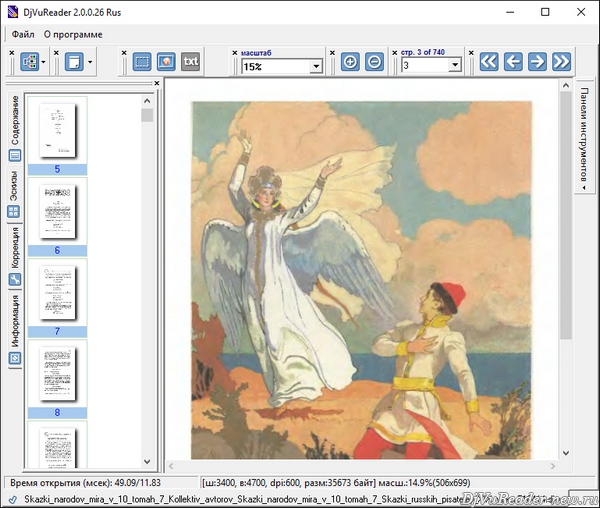Click the document structure tree icon
Image resolution: width=600 pixels, height=508 pixels.
(29, 62)
